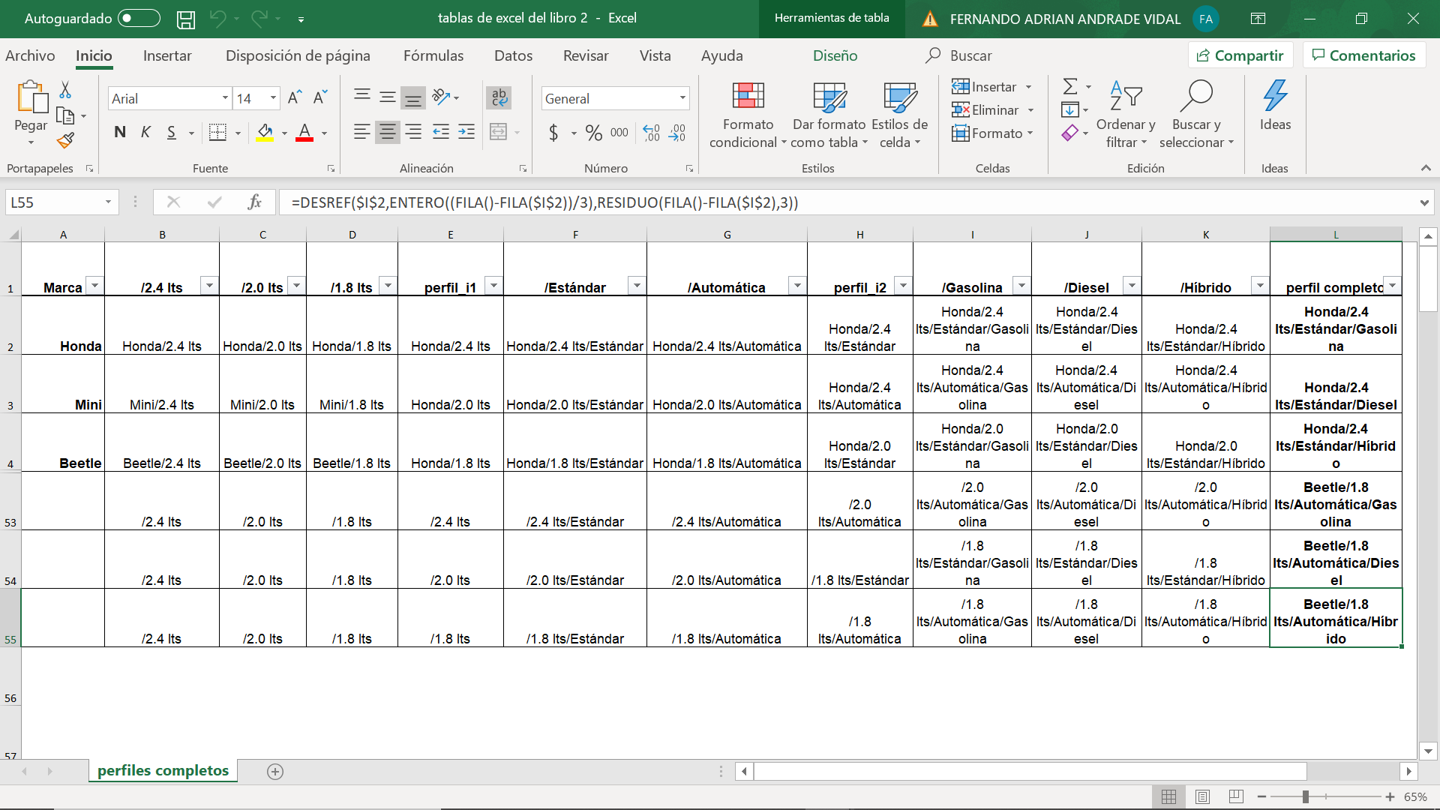The width and height of the screenshot is (1440, 810).
Task: Click the Format Painter brush icon
Action: coord(65,141)
